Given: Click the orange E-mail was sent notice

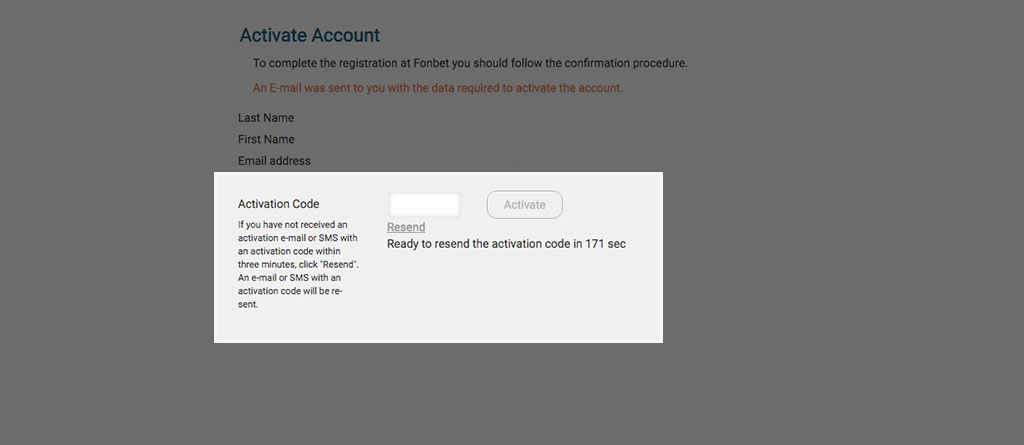Looking at the screenshot, I should coord(438,88).
